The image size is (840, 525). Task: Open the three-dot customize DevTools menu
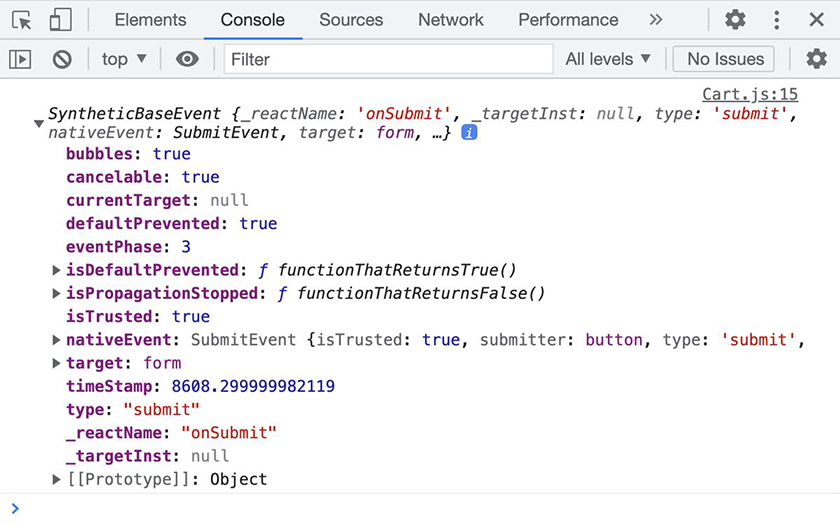776,20
